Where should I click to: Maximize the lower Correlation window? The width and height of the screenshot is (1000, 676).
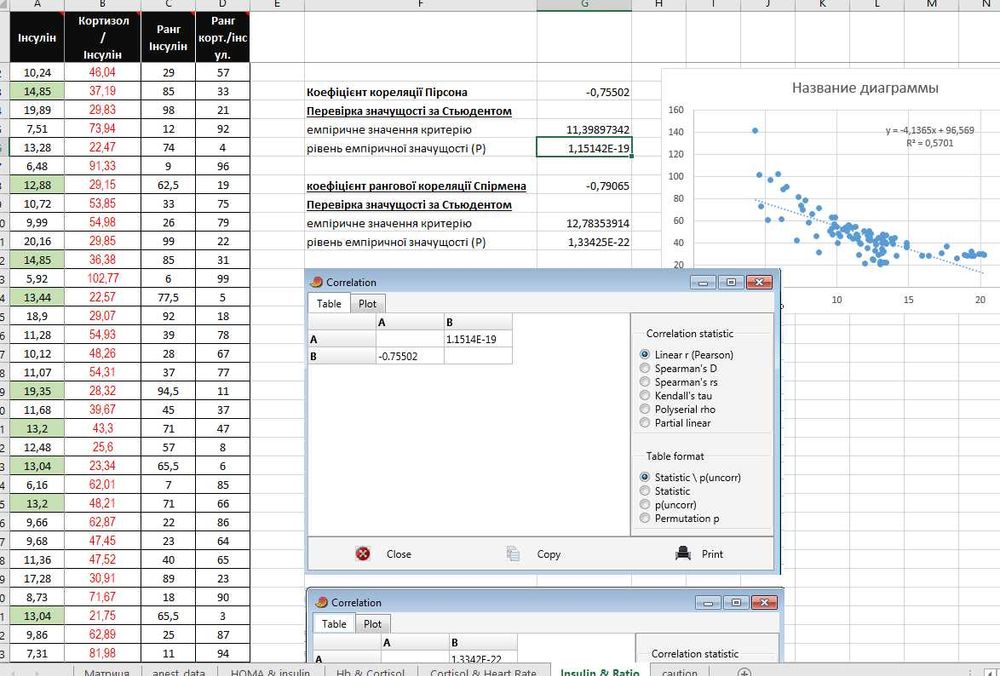[x=736, y=602]
